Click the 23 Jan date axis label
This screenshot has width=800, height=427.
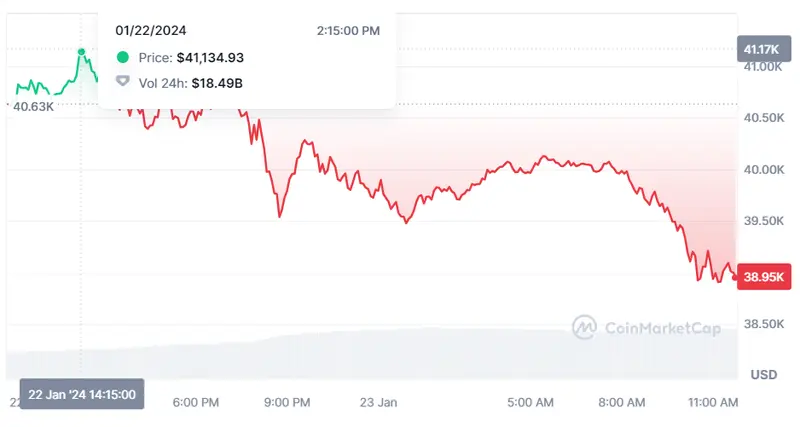pyautogui.click(x=377, y=402)
